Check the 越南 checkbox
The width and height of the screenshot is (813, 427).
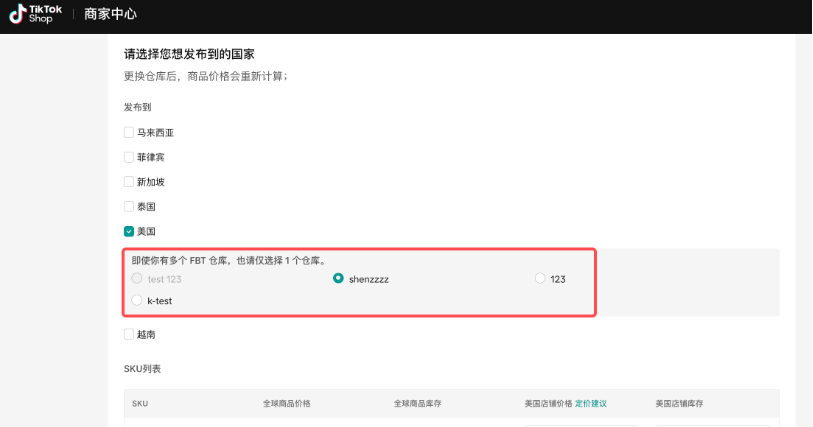pos(129,334)
